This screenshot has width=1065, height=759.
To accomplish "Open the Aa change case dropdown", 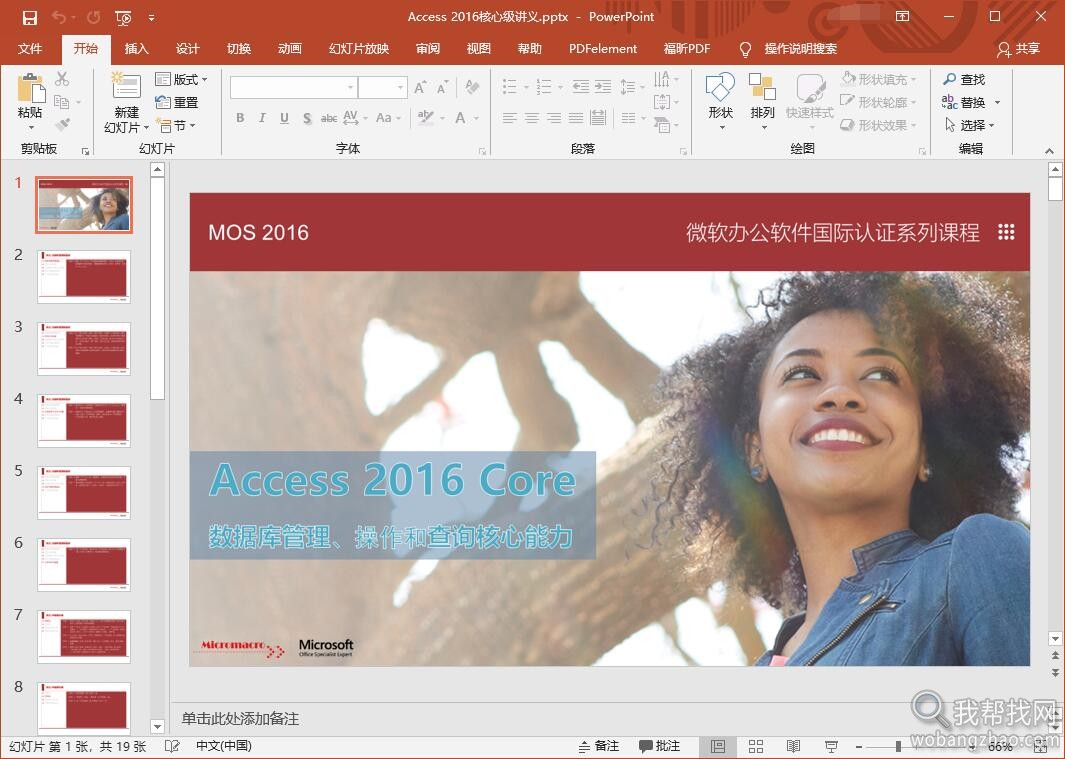I will [x=387, y=118].
